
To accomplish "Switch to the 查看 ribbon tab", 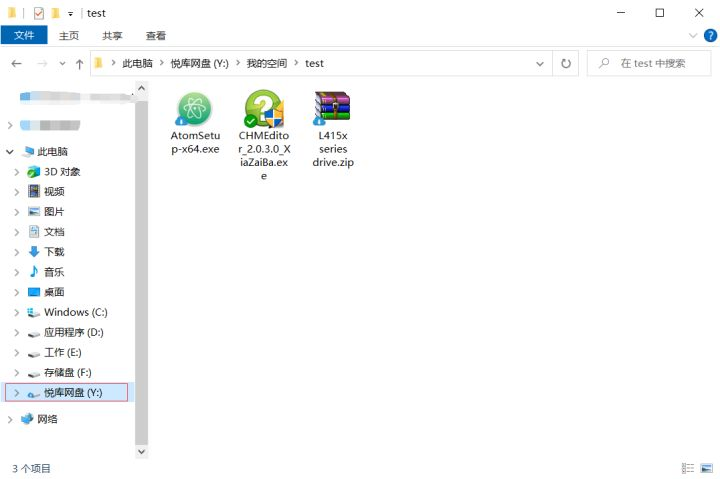I will 156,35.
